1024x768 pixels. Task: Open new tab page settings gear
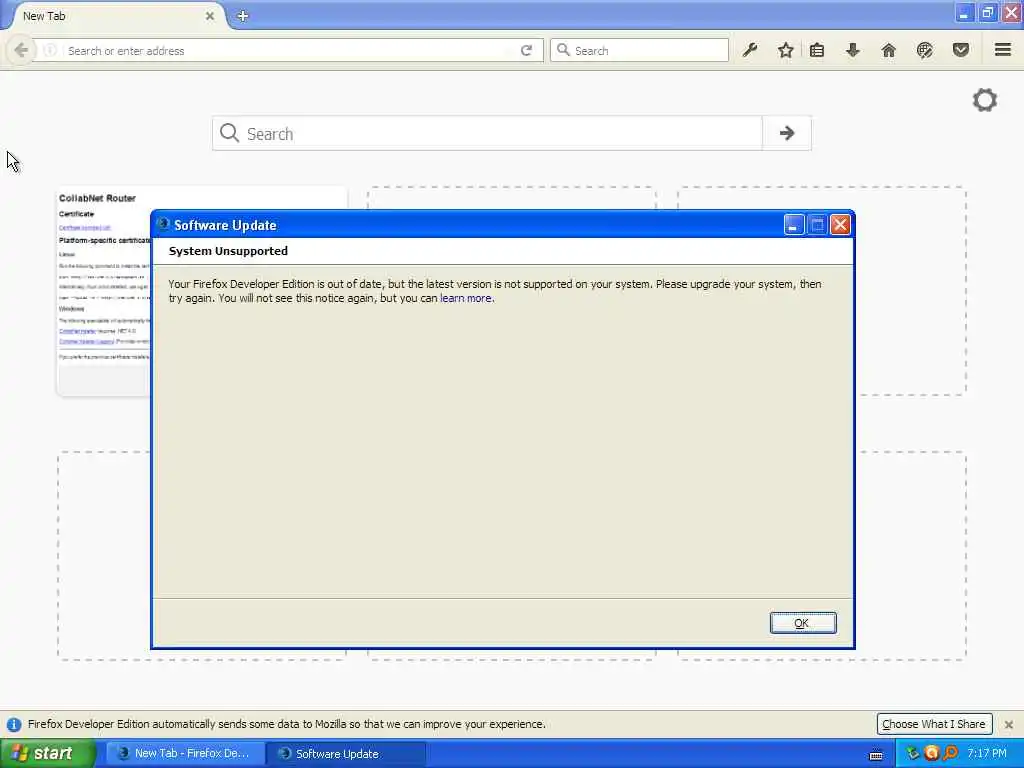coord(985,100)
